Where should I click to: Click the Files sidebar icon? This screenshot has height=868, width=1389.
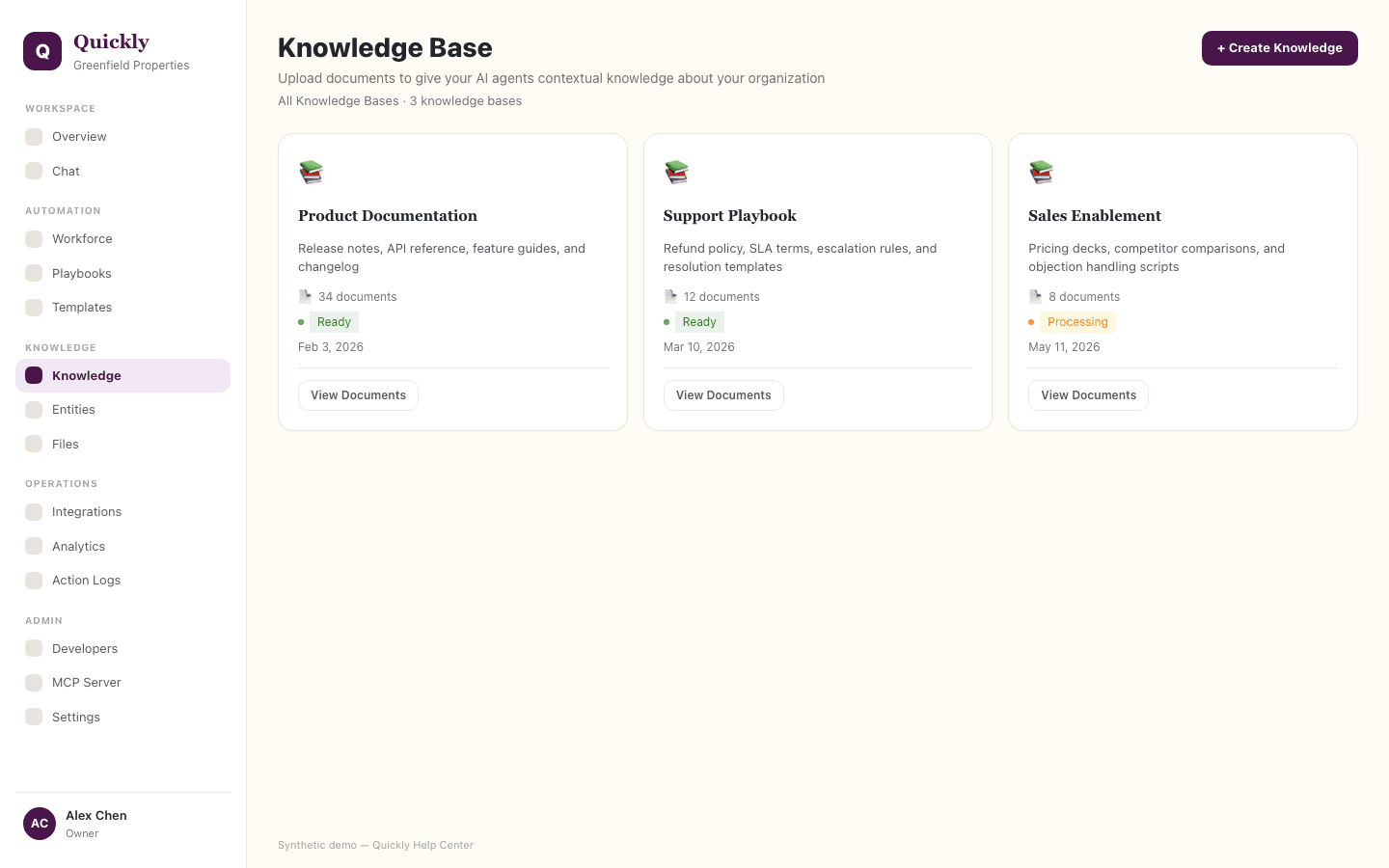[x=34, y=444]
